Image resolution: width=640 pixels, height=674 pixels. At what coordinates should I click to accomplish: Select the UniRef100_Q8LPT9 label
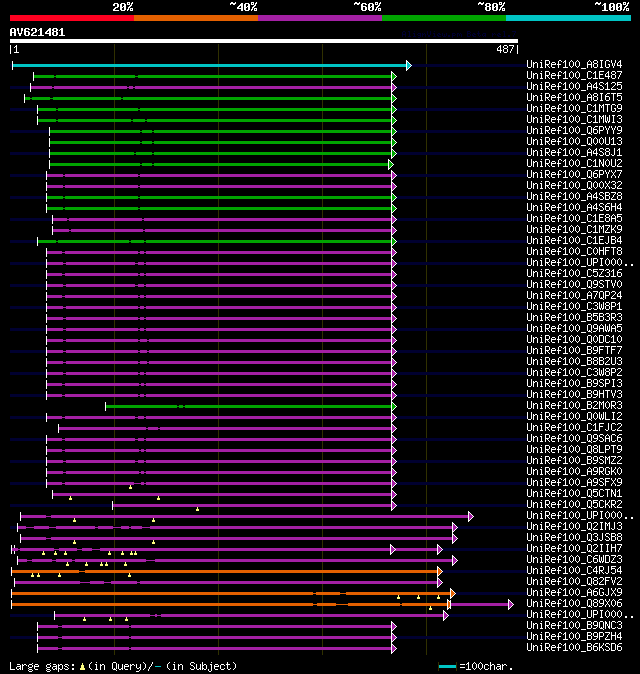[574, 450]
